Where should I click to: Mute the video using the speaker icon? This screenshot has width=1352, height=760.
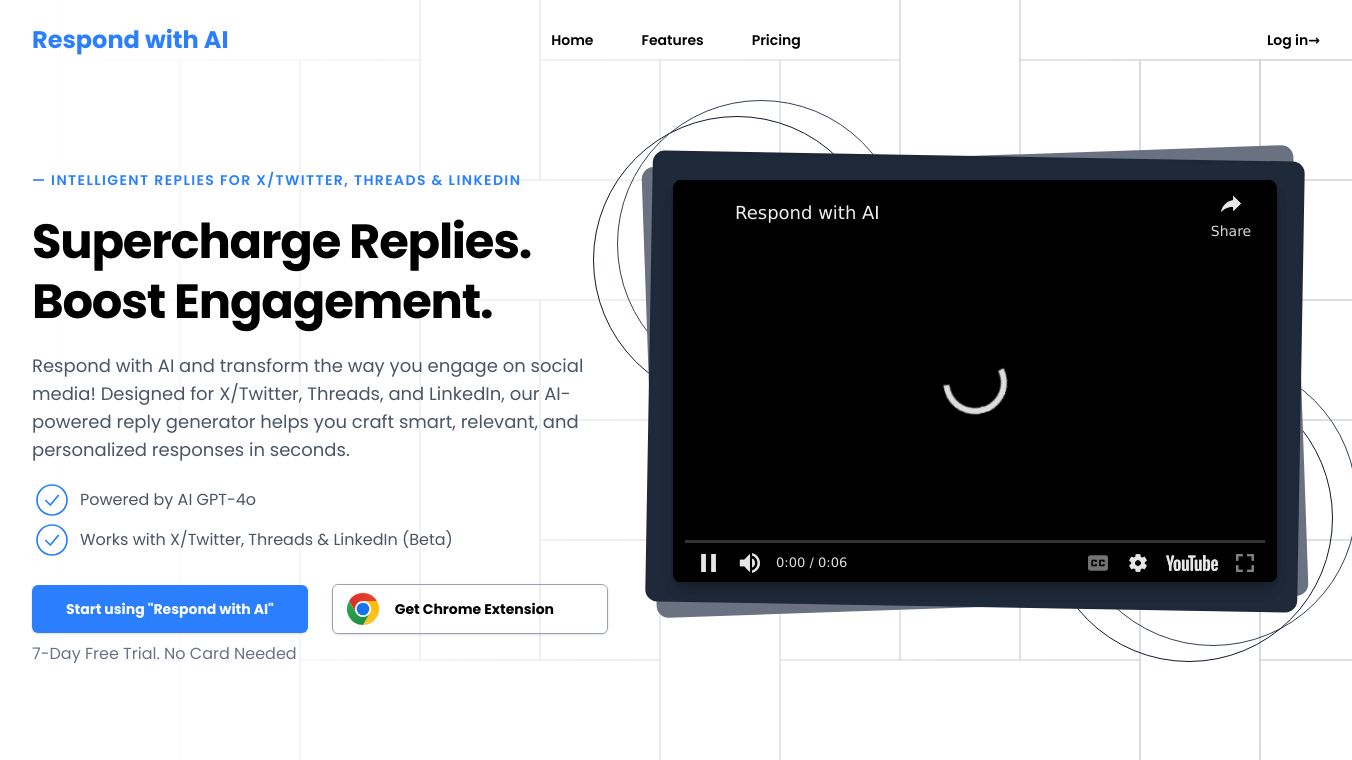(x=749, y=563)
